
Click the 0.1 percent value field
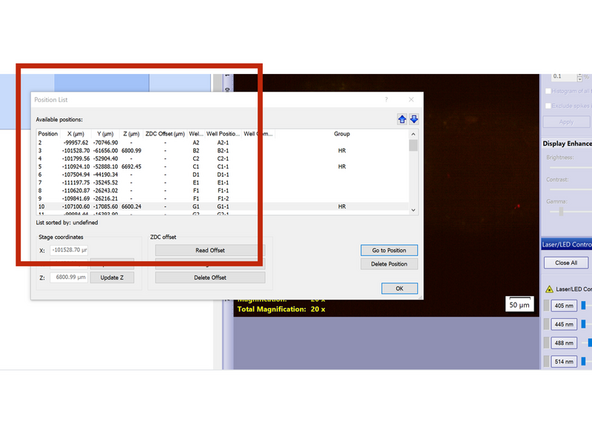[564, 77]
